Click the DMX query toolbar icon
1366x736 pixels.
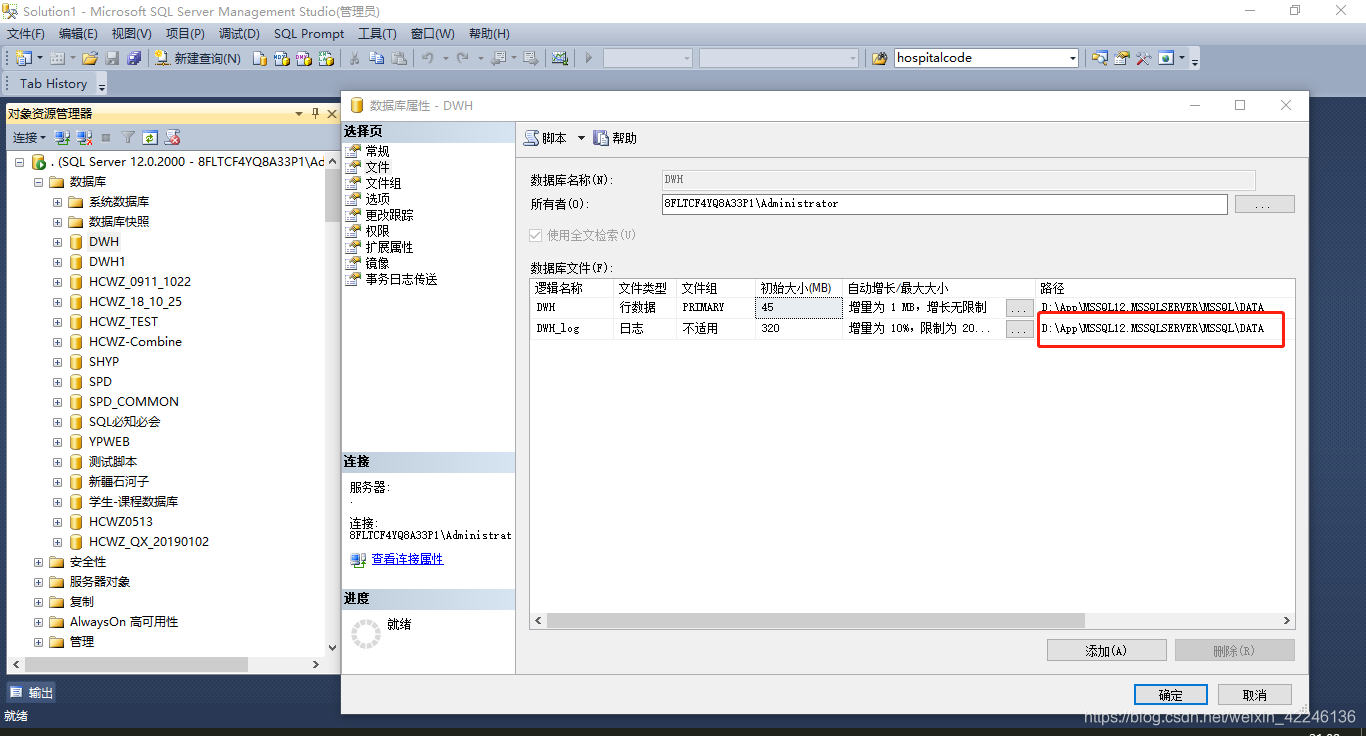pyautogui.click(x=304, y=58)
